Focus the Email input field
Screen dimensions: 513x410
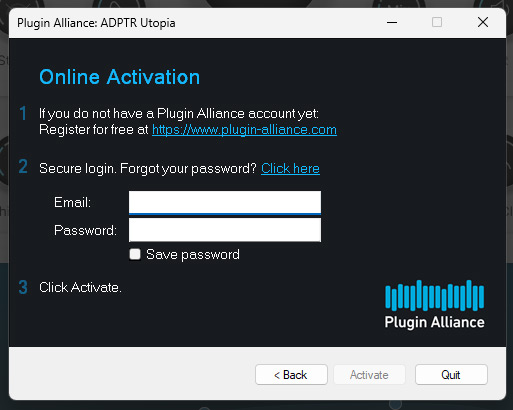coord(225,202)
